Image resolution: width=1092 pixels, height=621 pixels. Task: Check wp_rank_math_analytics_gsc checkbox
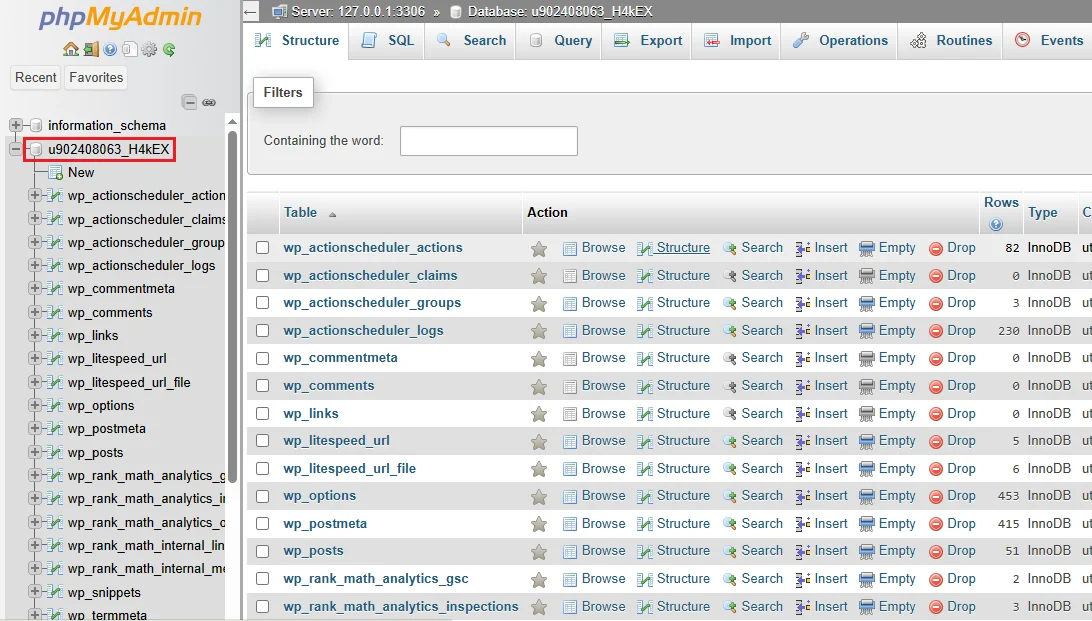tap(263, 579)
